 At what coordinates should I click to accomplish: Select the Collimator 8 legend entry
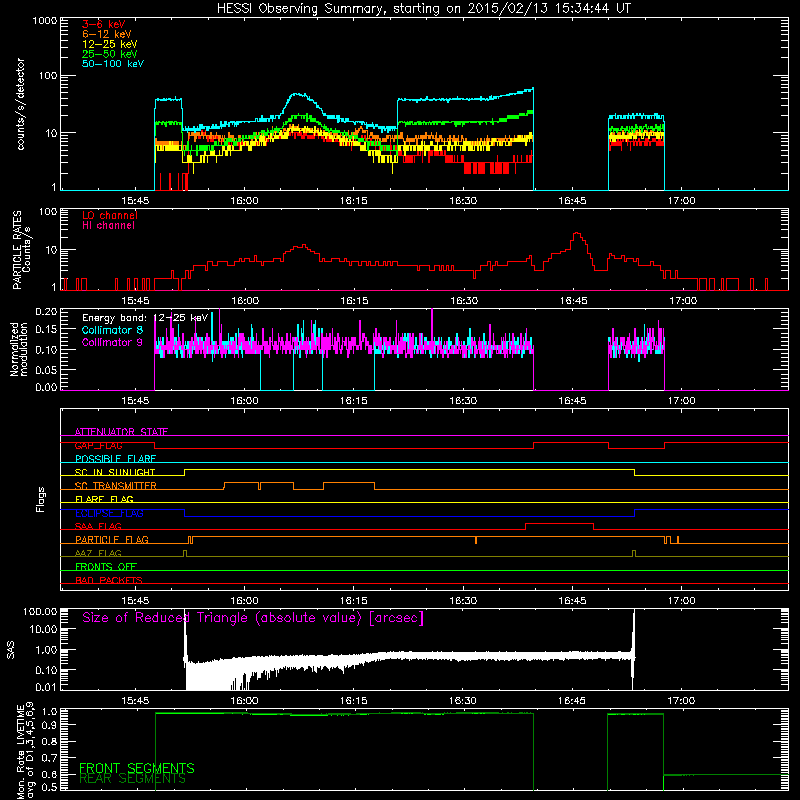pos(112,330)
